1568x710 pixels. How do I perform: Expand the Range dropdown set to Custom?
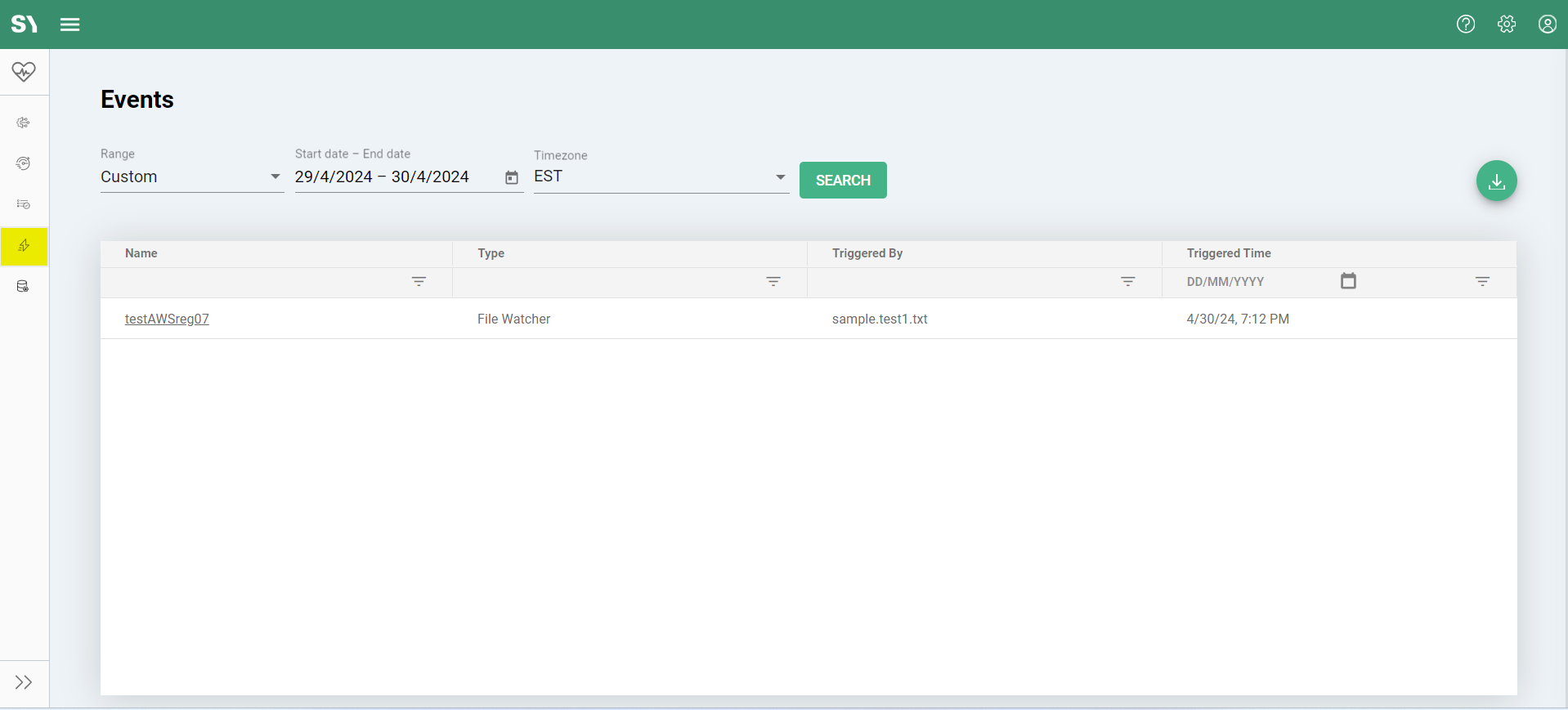point(191,176)
